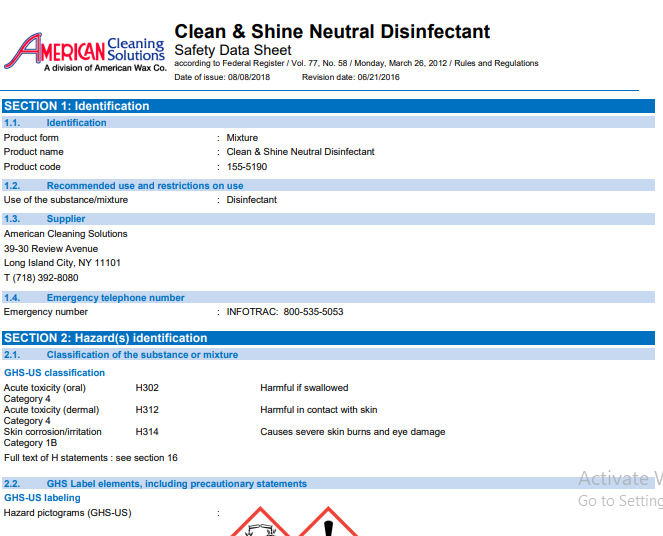Screen dimensions: 663x536
Task: Click the H314 hazard code
Action: 147,432
